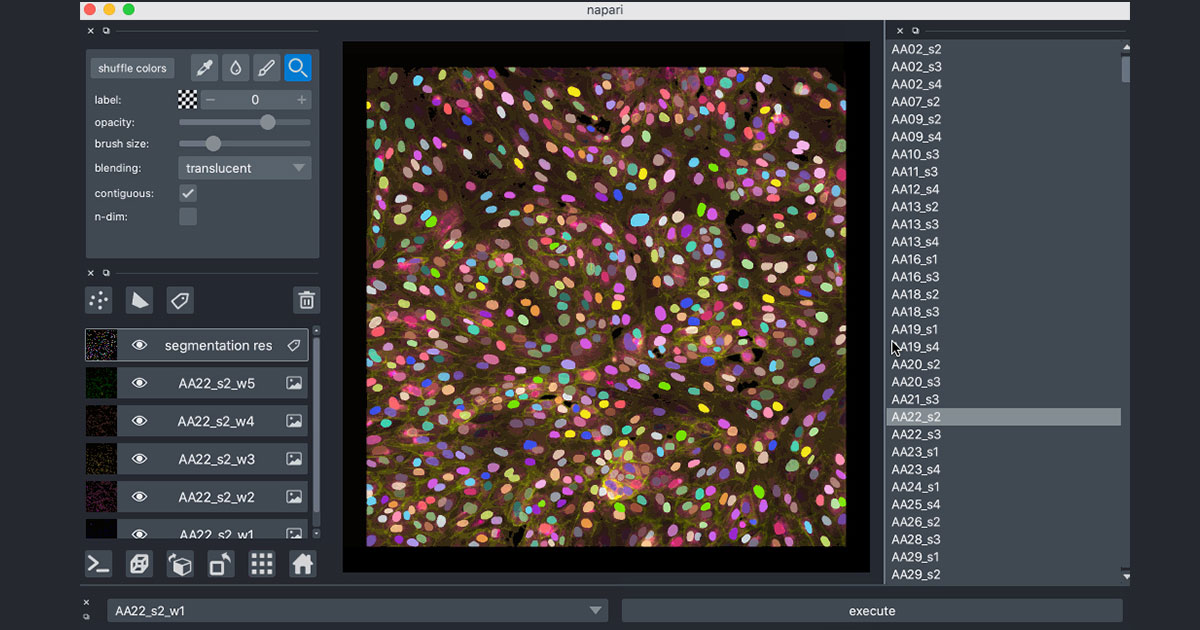Enable the n-dim checkbox
Viewport: 1200px width, 630px height.
[x=188, y=216]
